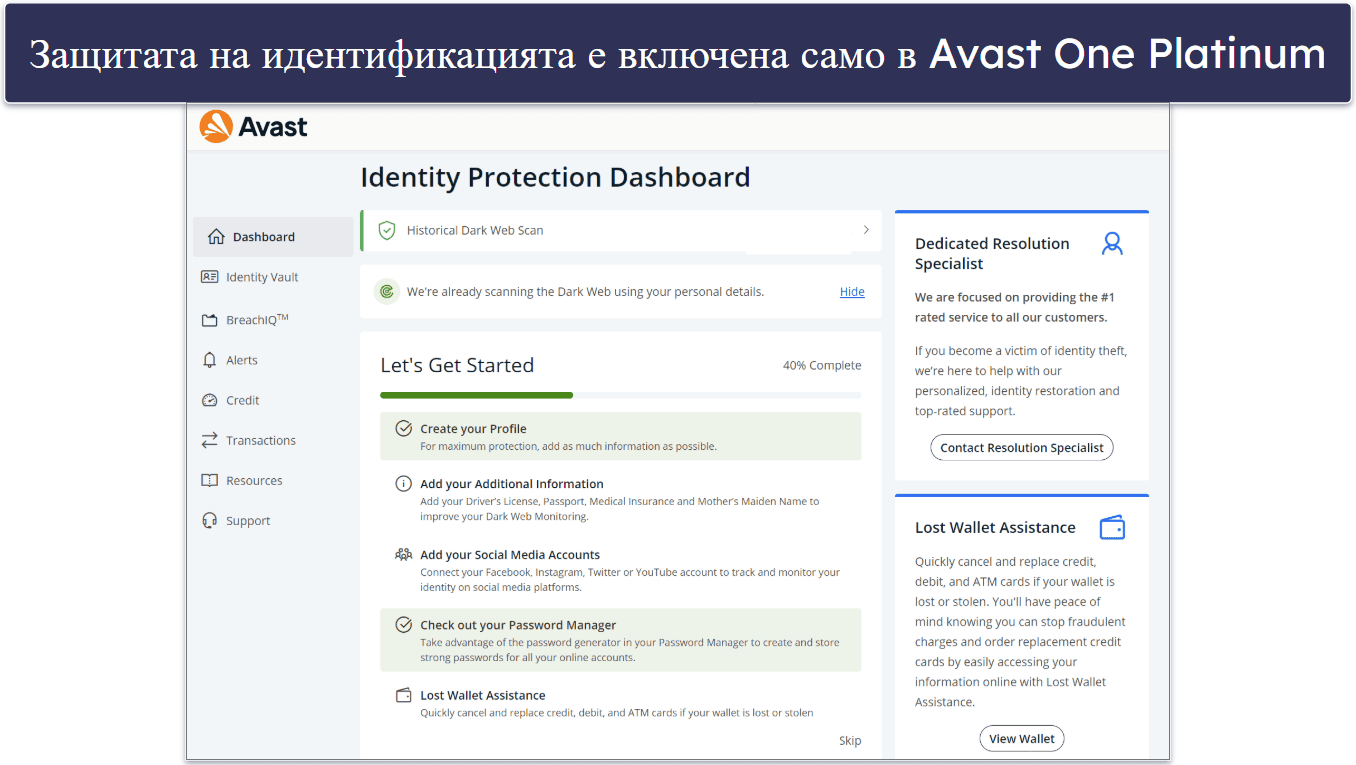The height and width of the screenshot is (765, 1356).
Task: Click the Create your Profile checkmark icon
Action: click(404, 428)
